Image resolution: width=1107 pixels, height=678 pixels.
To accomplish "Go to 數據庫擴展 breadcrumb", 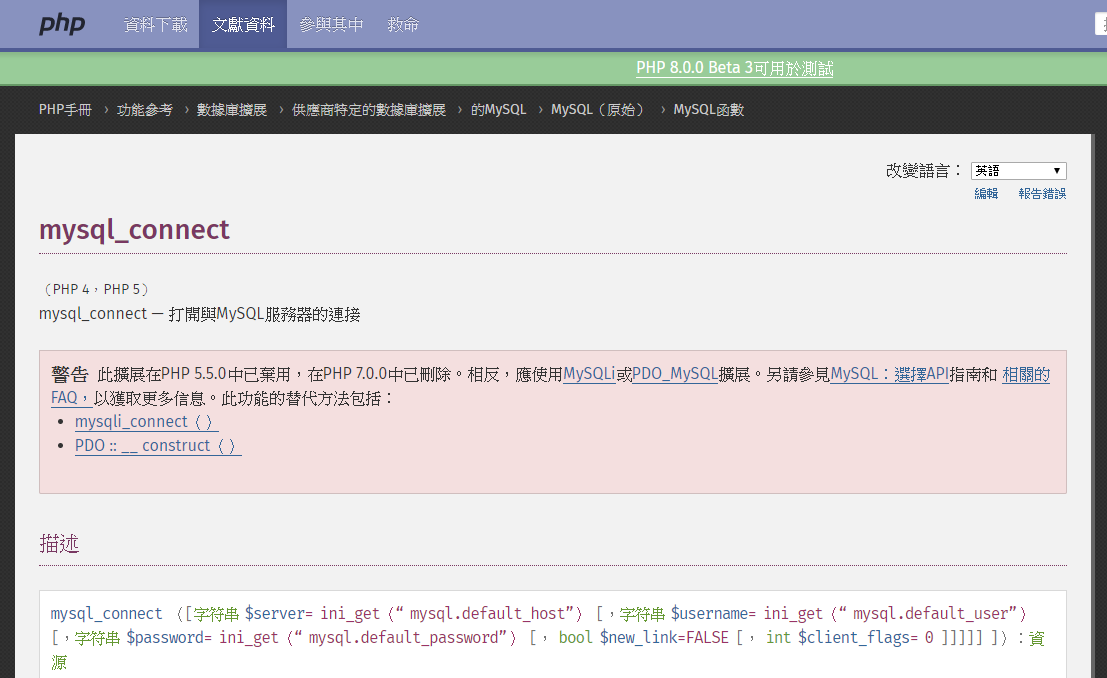I will tap(232, 109).
